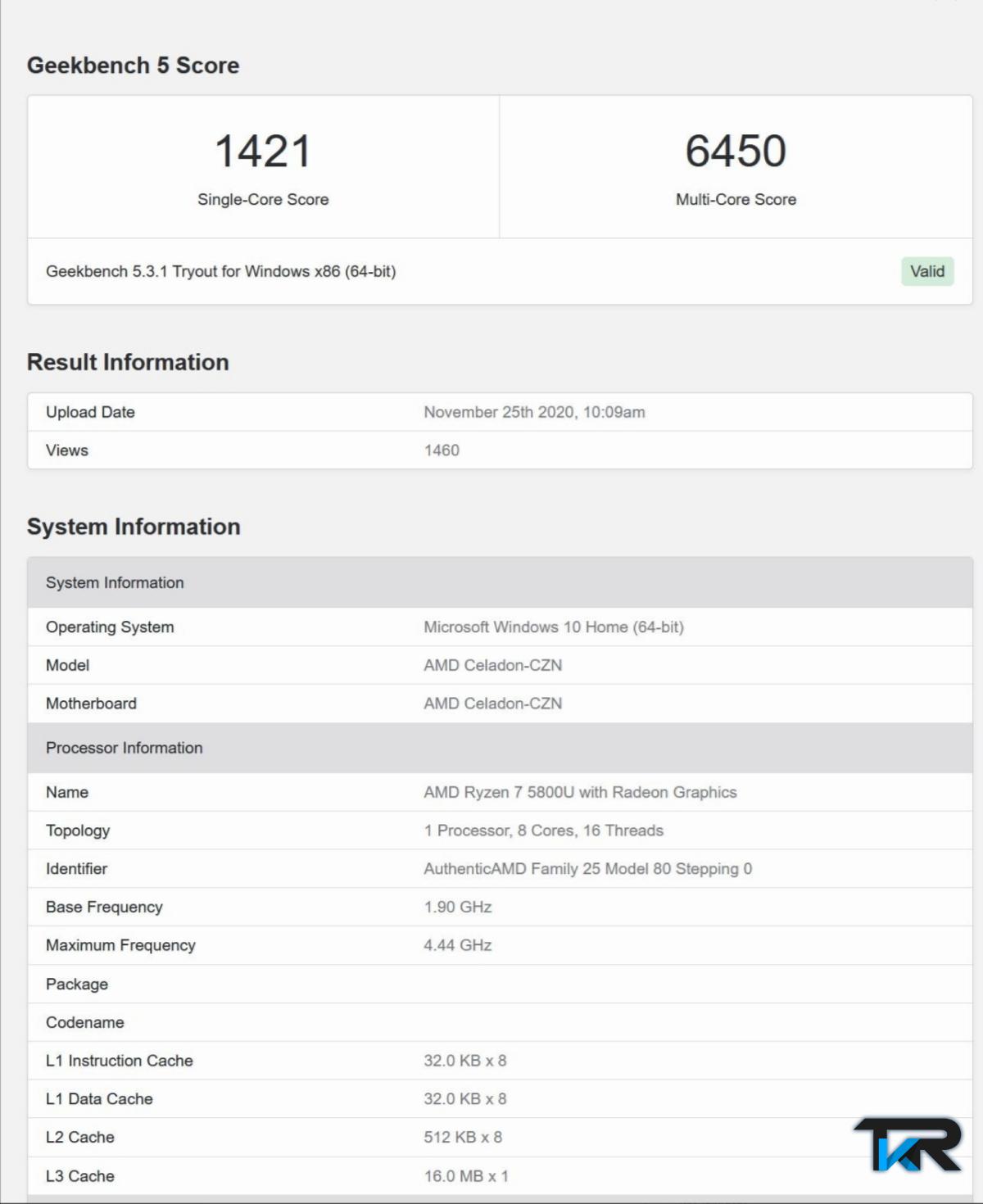Click the gray System Information table header

point(500,582)
